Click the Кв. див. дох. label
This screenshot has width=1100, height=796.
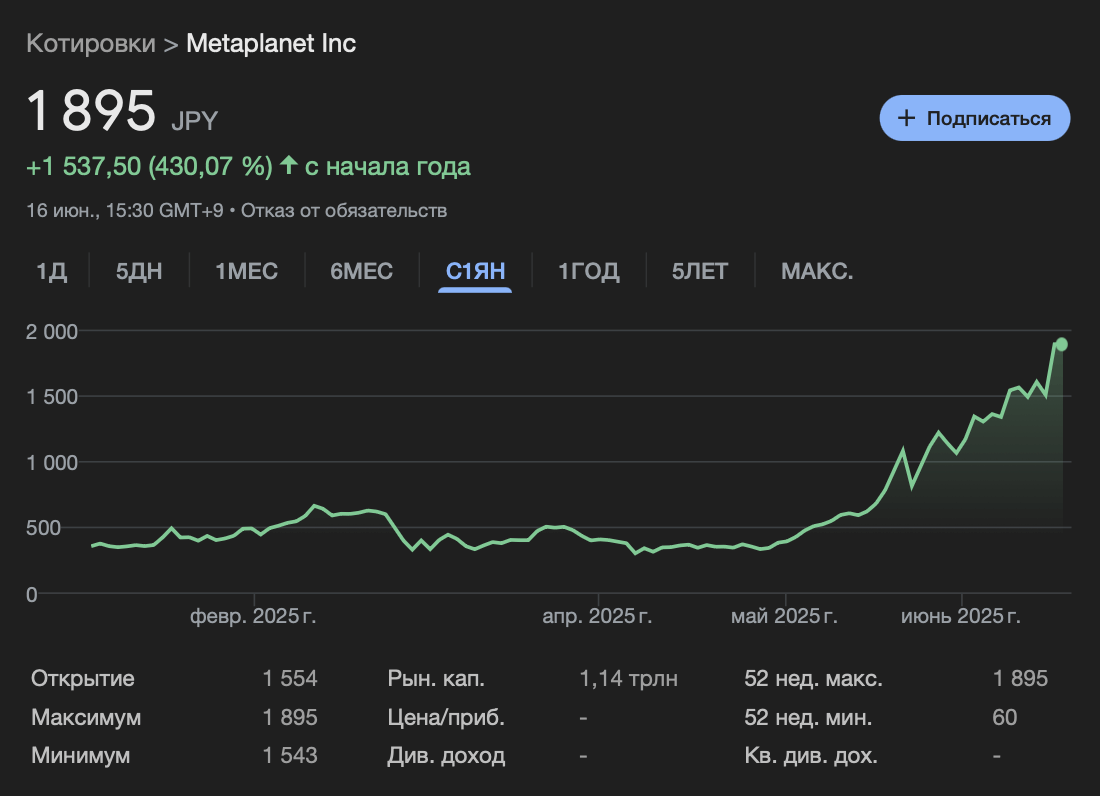811,755
